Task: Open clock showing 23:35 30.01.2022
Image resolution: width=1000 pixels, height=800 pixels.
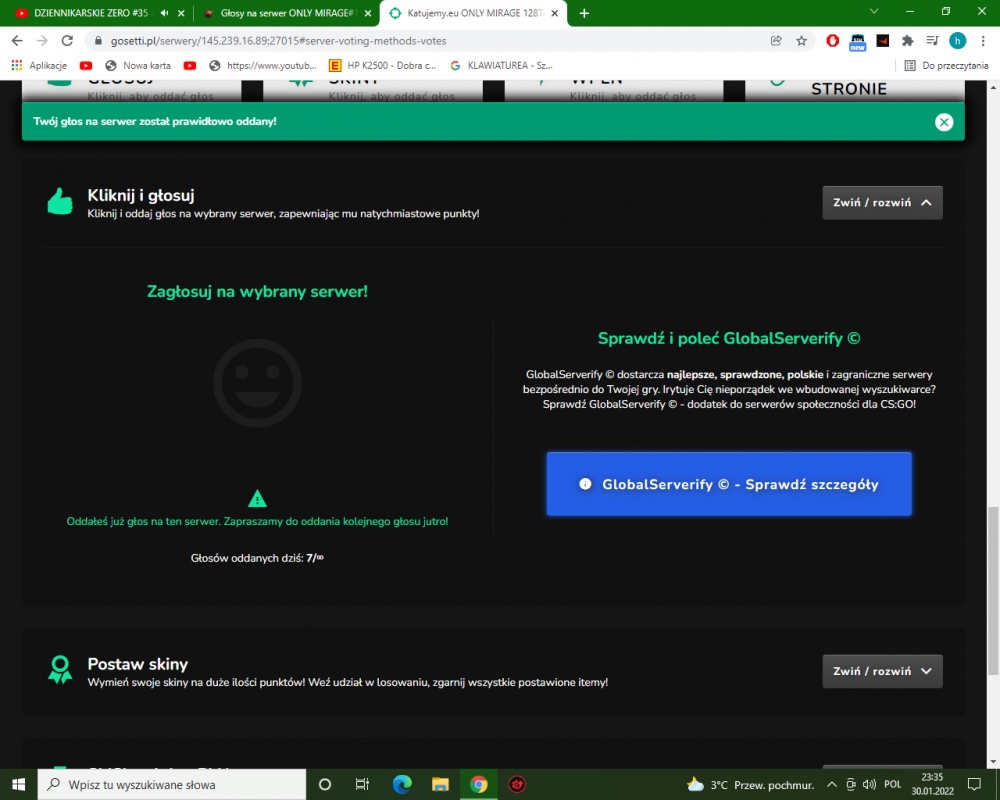Action: pyautogui.click(x=932, y=784)
